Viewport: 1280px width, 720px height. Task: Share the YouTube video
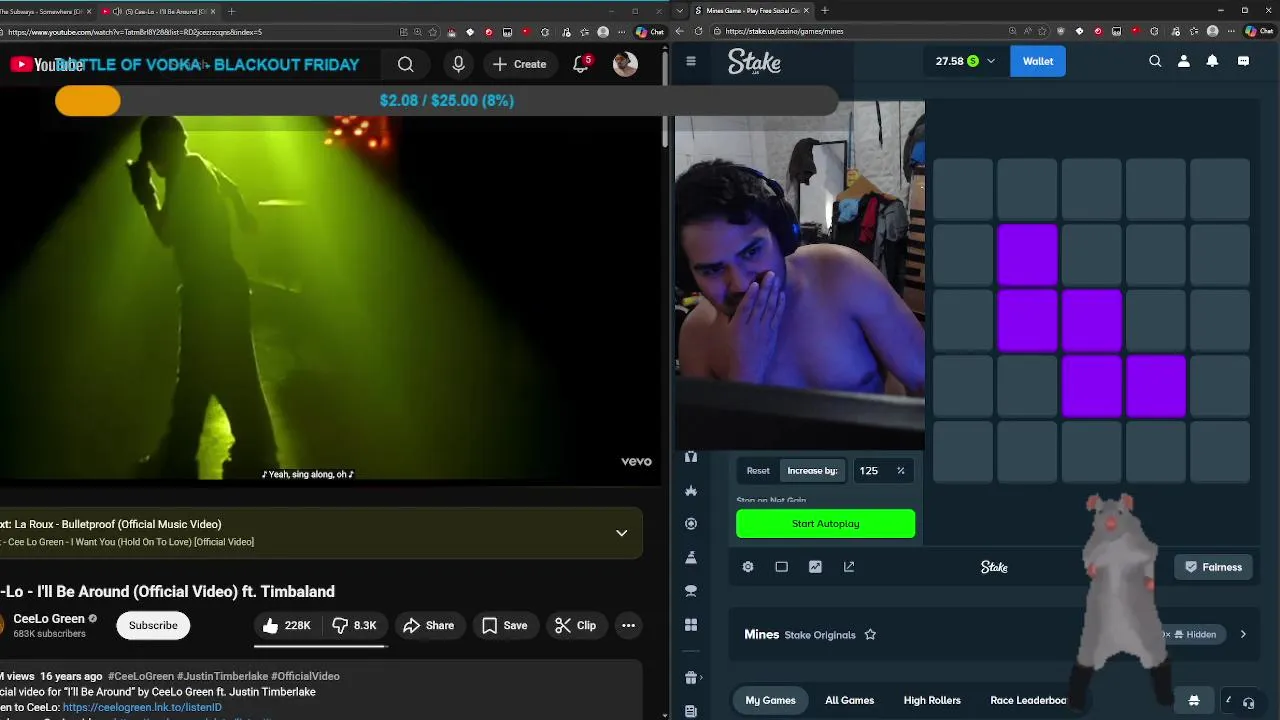tap(428, 625)
